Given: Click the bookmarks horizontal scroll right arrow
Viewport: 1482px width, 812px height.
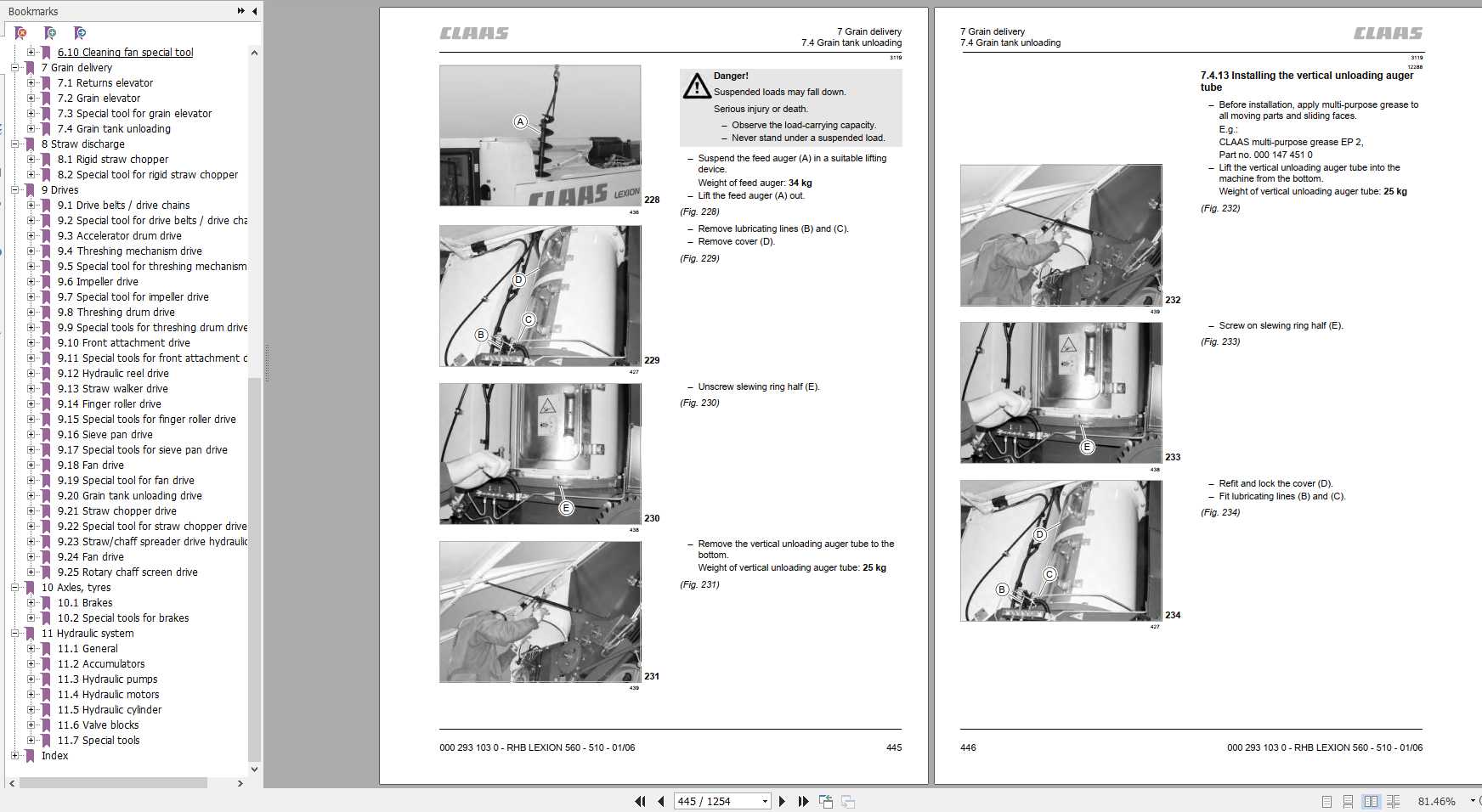Looking at the screenshot, I should (x=240, y=783).
